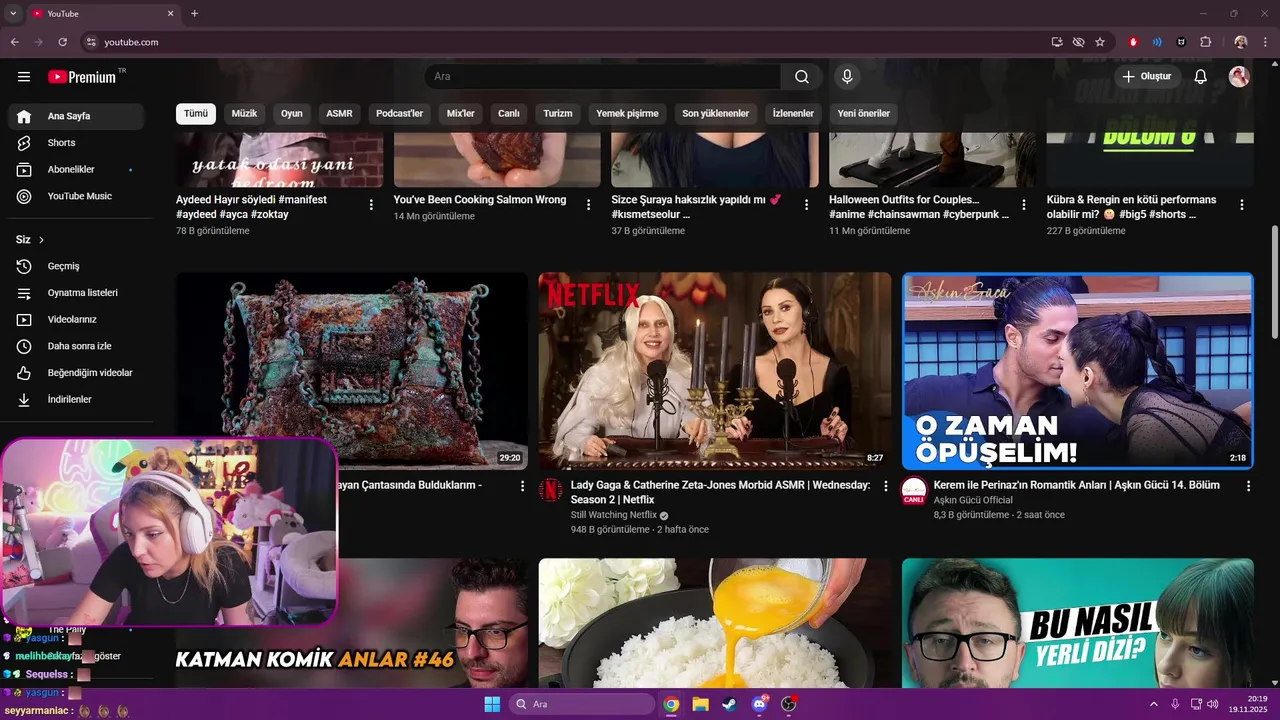Select the Son yüklenenler chip

point(716,114)
